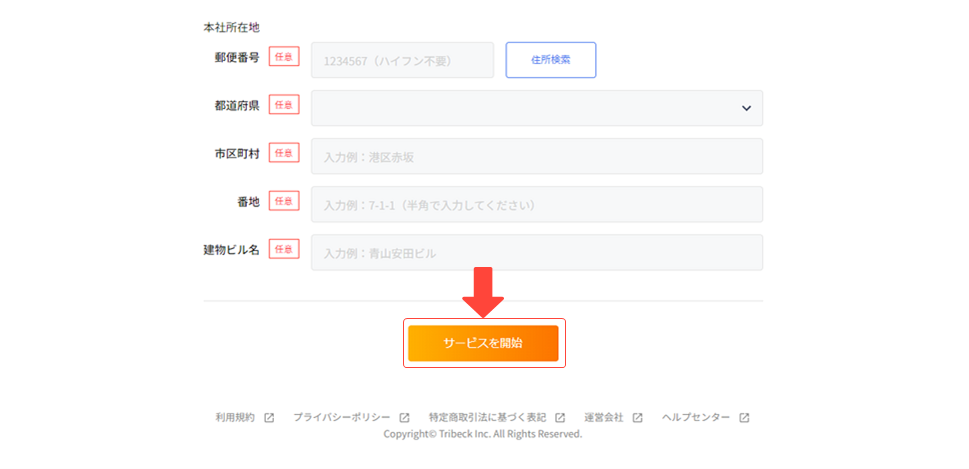Open the ヘルプセンター help center link
This screenshot has width=969, height=469.
[696, 417]
